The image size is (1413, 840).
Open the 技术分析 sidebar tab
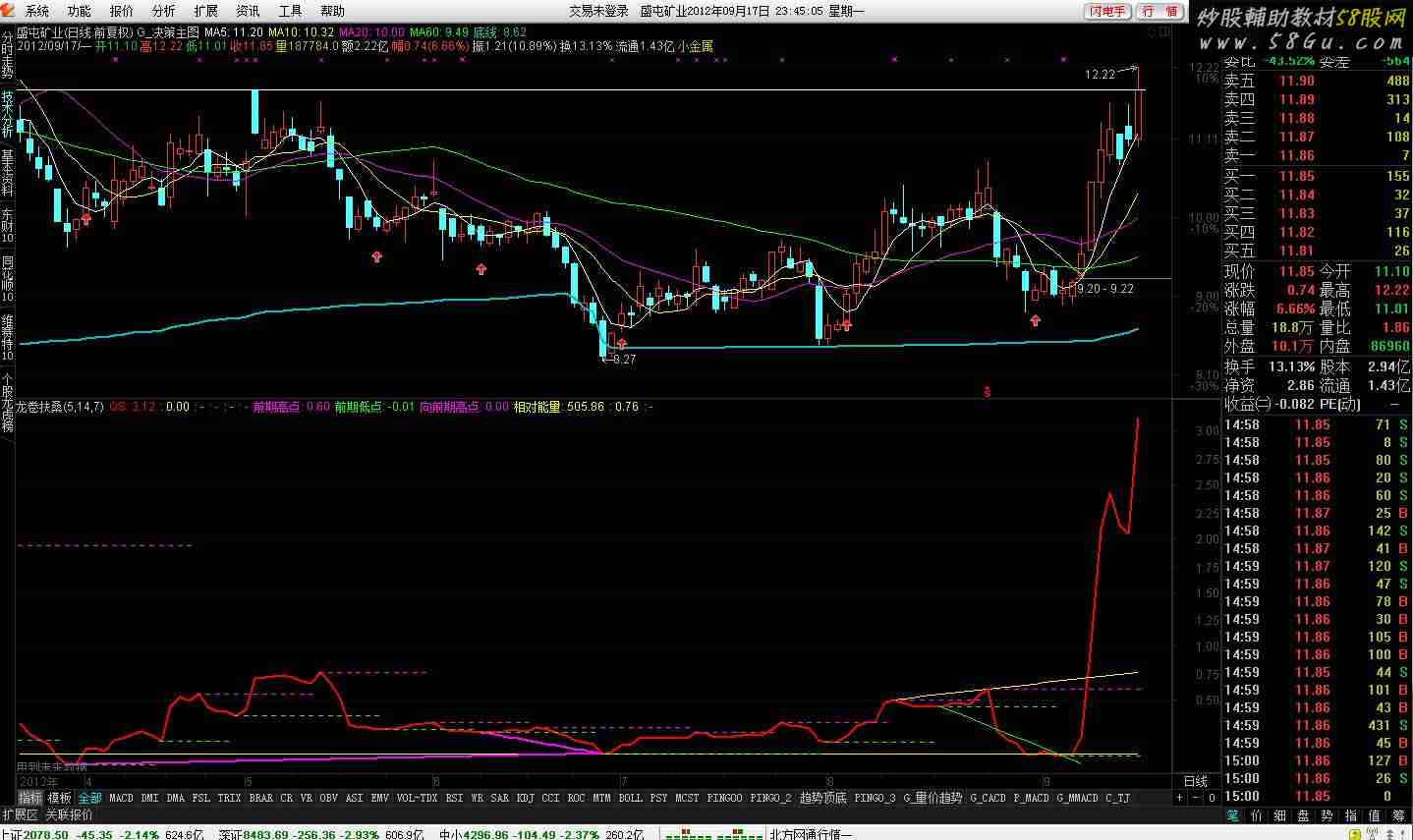coord(8,111)
